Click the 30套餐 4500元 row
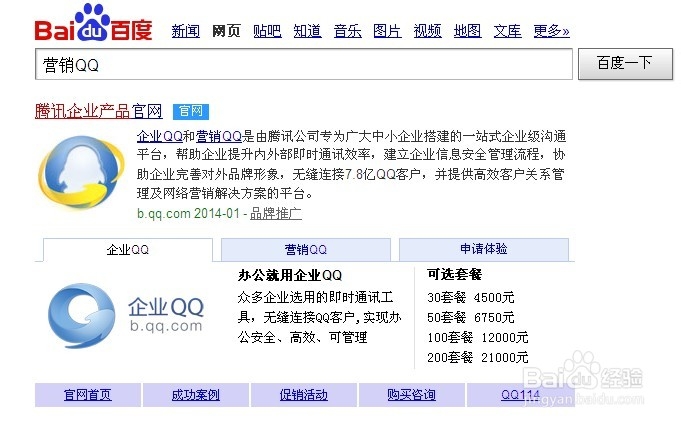 coord(470,298)
